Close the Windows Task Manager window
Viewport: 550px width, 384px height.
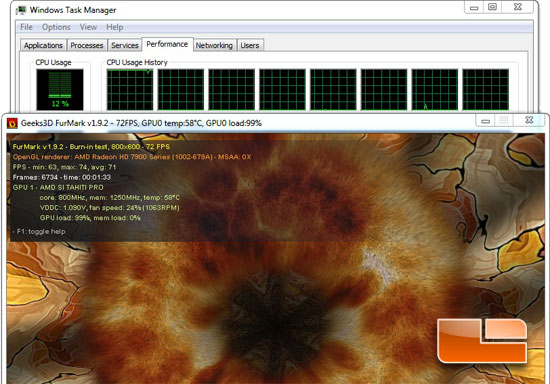(518, 7)
